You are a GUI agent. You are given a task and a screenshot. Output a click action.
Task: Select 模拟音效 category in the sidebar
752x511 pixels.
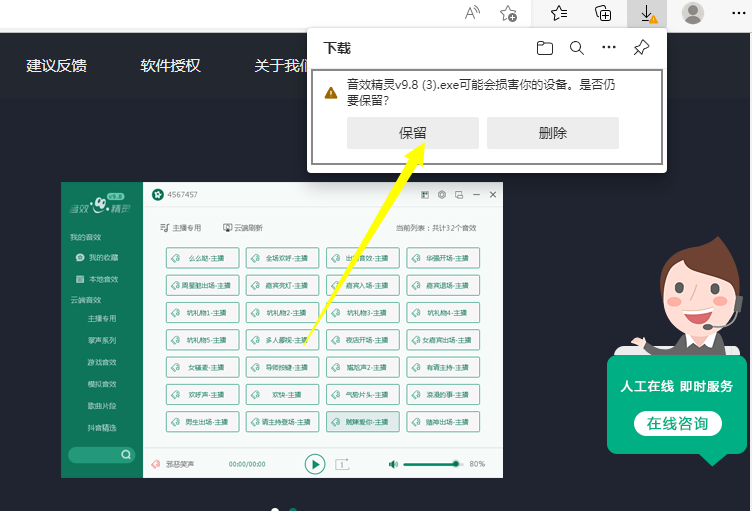tap(102, 384)
